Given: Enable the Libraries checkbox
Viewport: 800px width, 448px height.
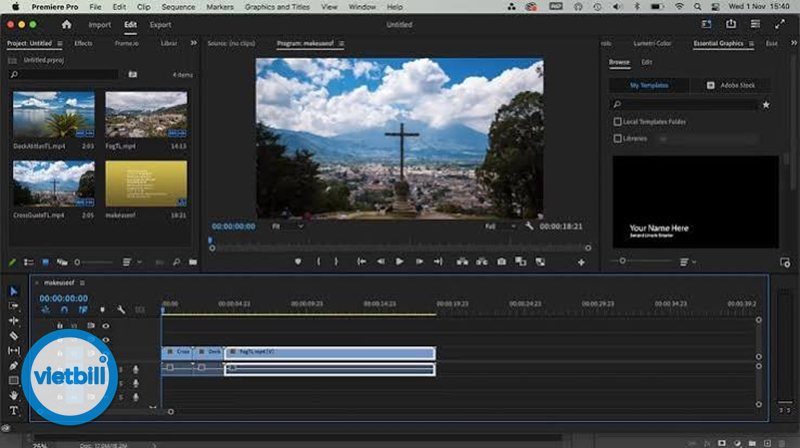Looking at the screenshot, I should 618,138.
